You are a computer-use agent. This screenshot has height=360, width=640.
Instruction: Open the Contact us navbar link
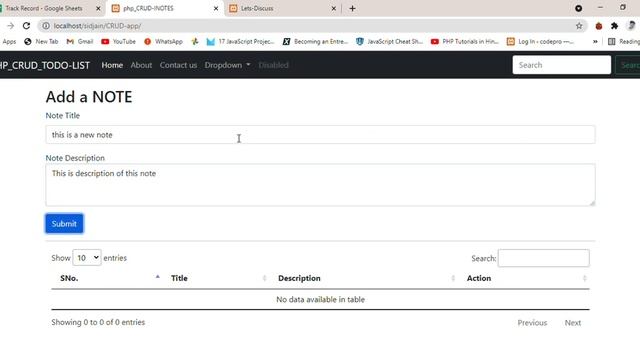click(178, 65)
